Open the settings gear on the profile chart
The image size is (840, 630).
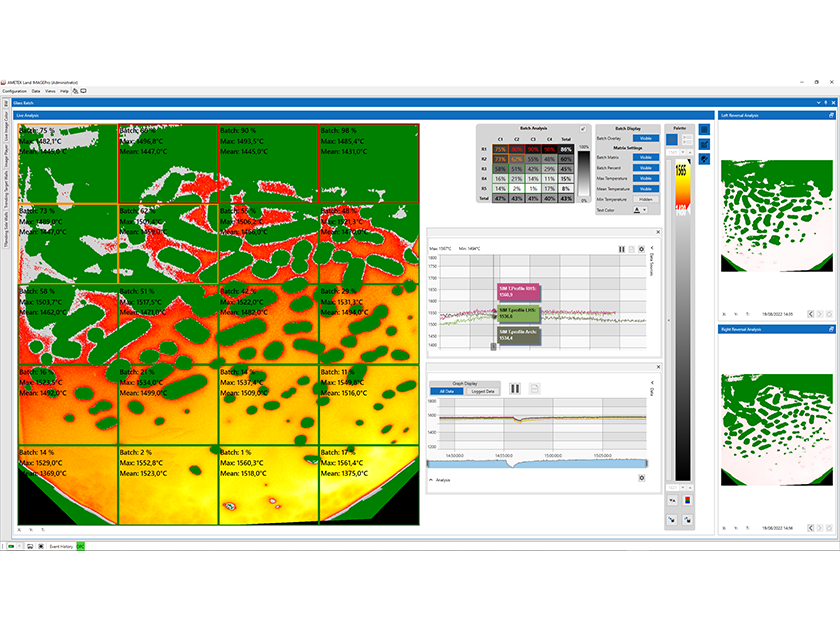pos(642,247)
